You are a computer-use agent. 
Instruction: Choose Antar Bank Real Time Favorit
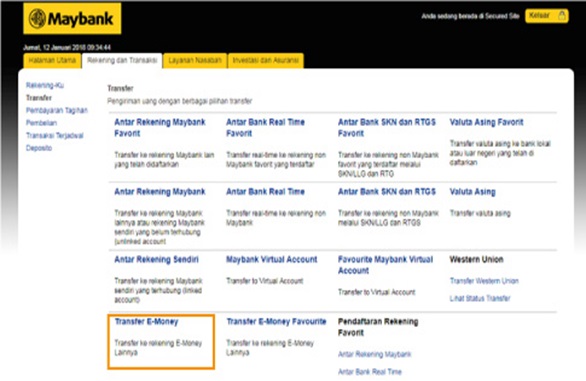tap(265, 128)
